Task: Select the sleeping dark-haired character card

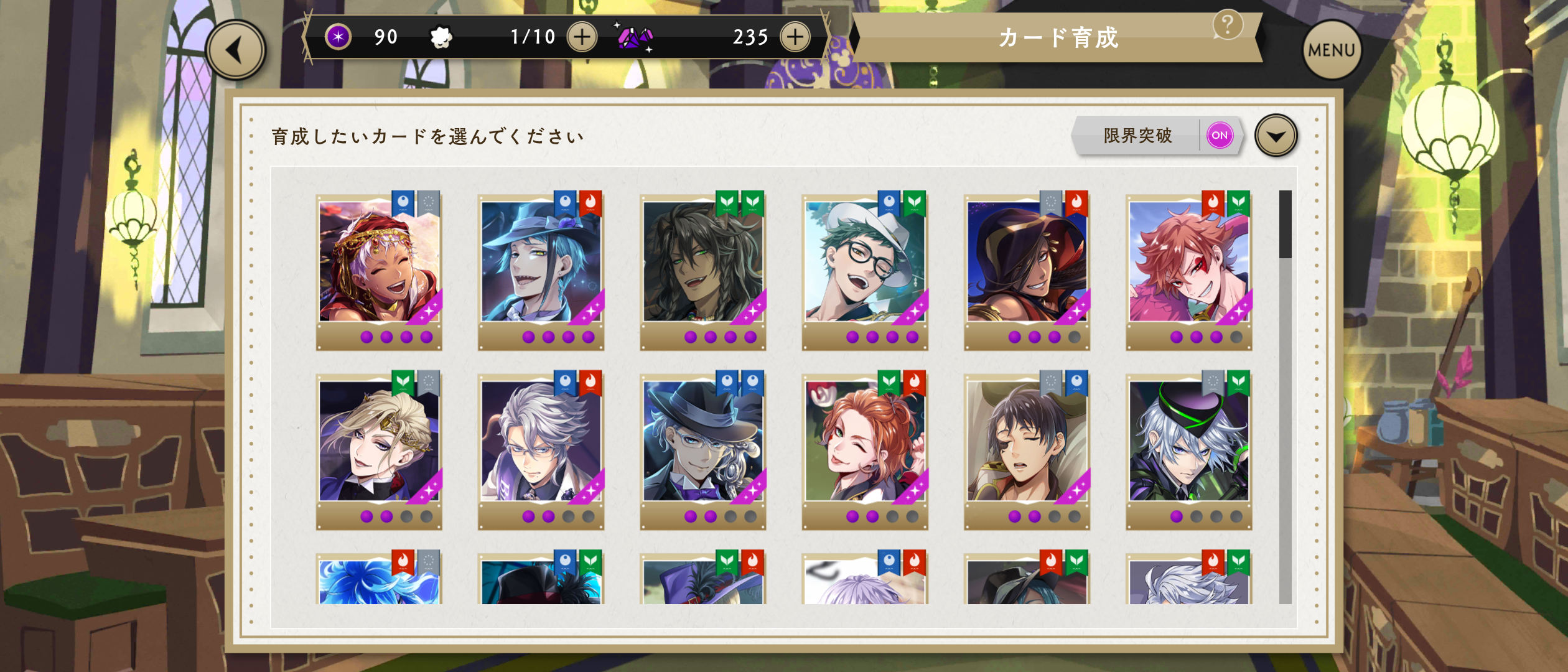Action: 1027,450
